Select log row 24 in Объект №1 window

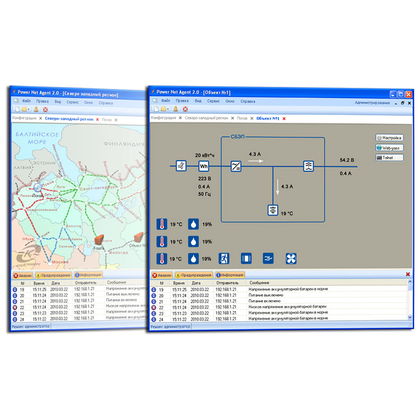coord(279,319)
